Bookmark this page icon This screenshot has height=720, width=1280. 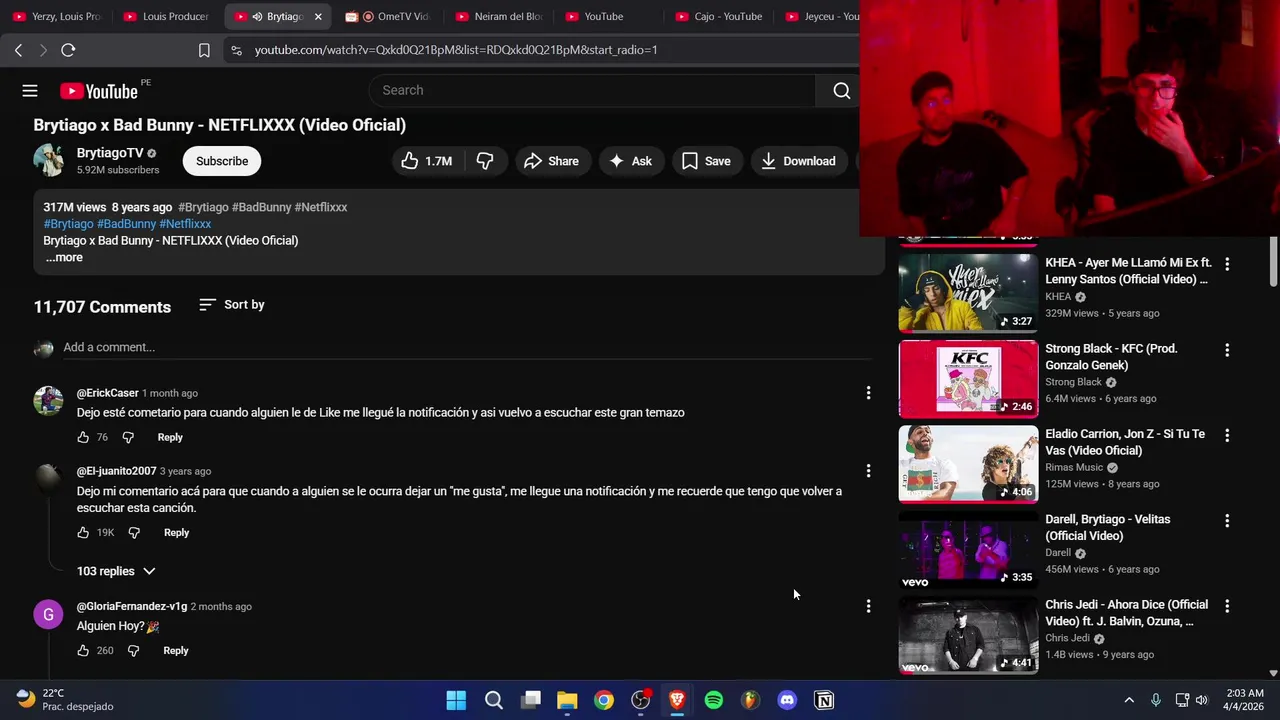coord(204,50)
